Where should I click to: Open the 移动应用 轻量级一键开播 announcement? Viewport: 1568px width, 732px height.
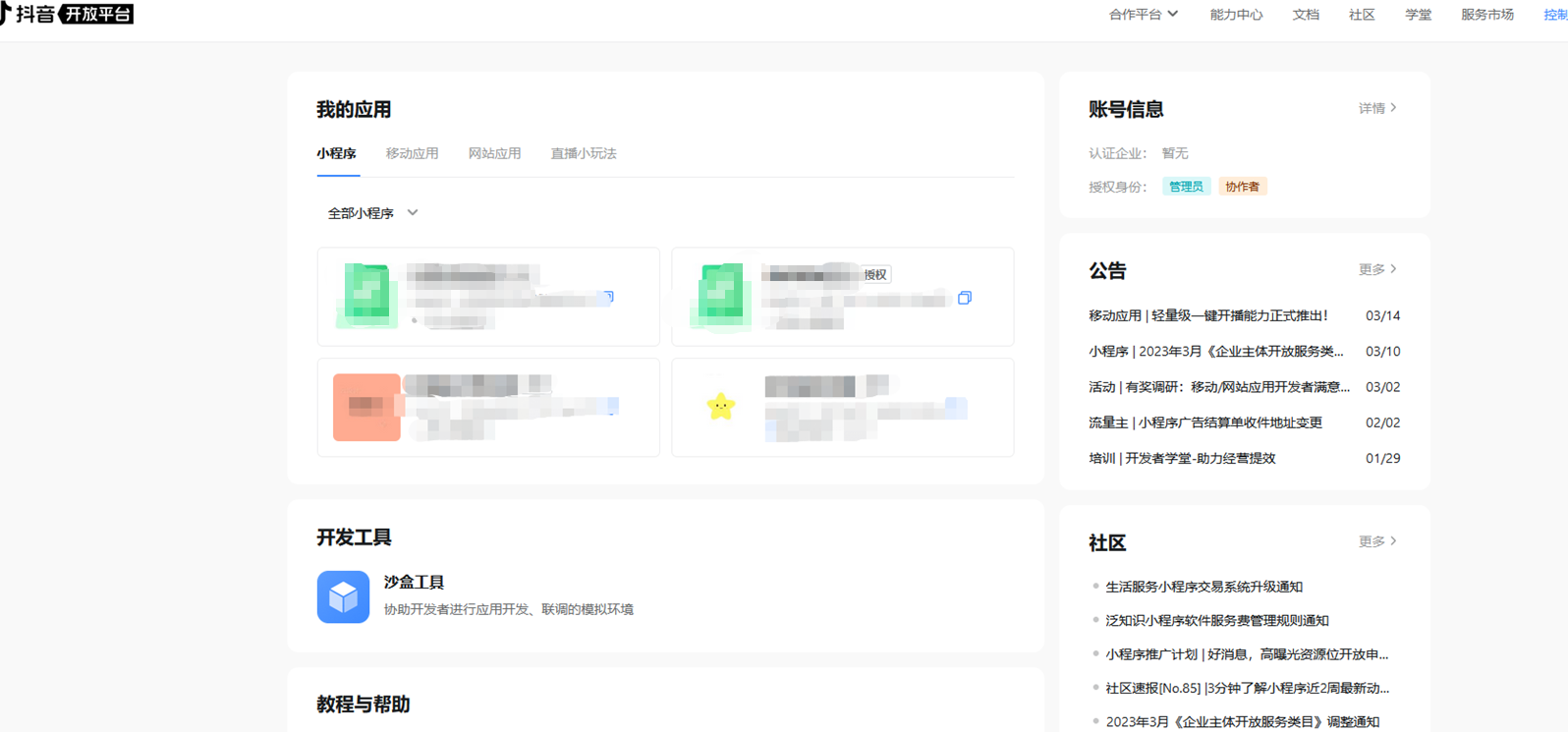[1208, 315]
